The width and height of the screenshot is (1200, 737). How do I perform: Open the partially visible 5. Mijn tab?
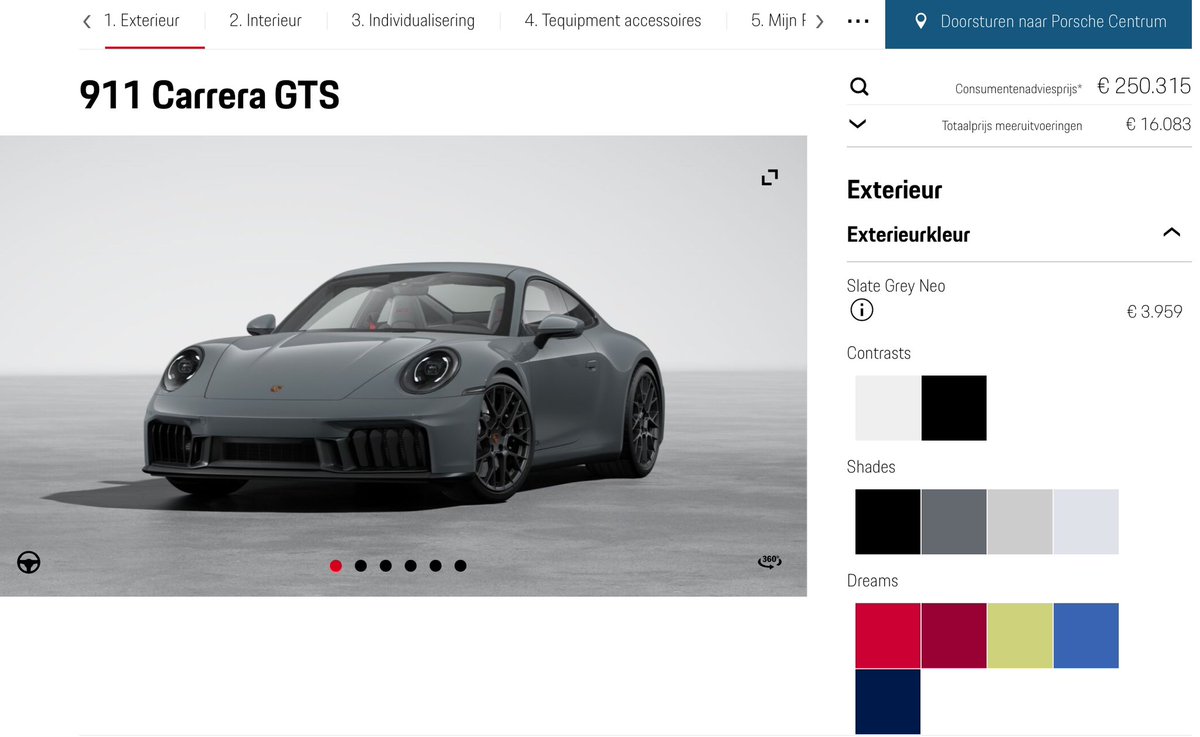click(x=778, y=21)
